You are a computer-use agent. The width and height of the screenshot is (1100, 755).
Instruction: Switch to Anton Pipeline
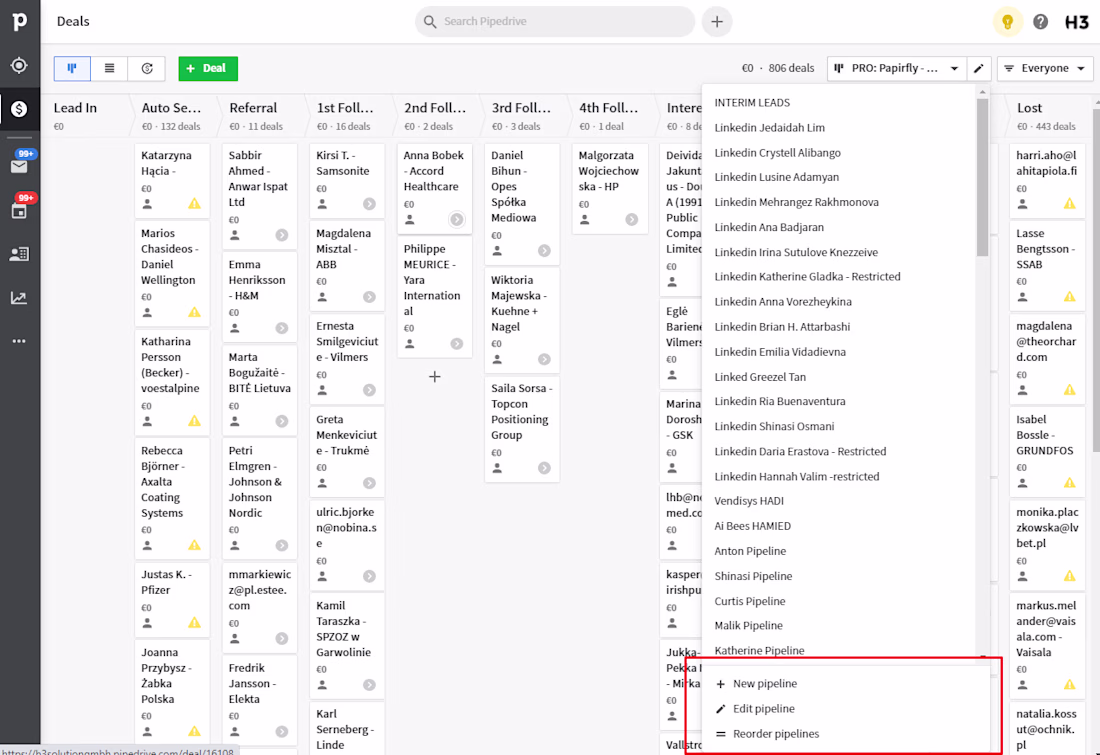coord(750,552)
